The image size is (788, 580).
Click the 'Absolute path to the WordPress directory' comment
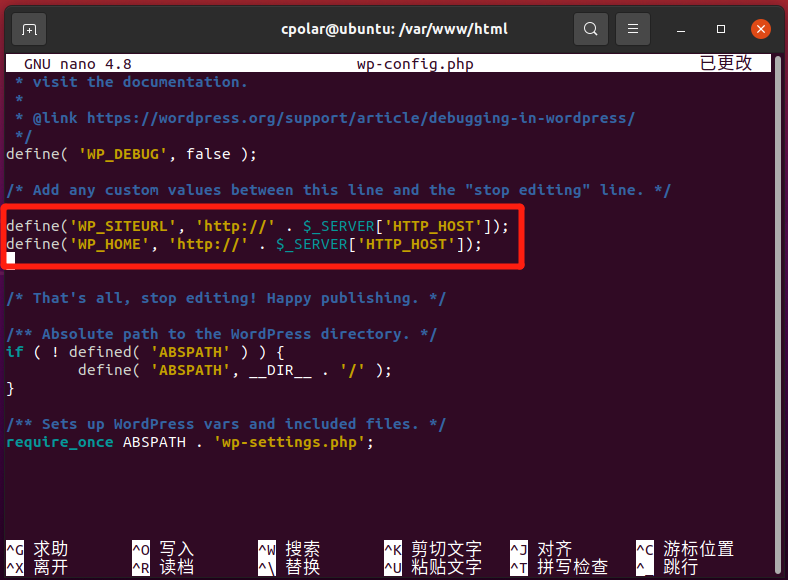coord(222,334)
